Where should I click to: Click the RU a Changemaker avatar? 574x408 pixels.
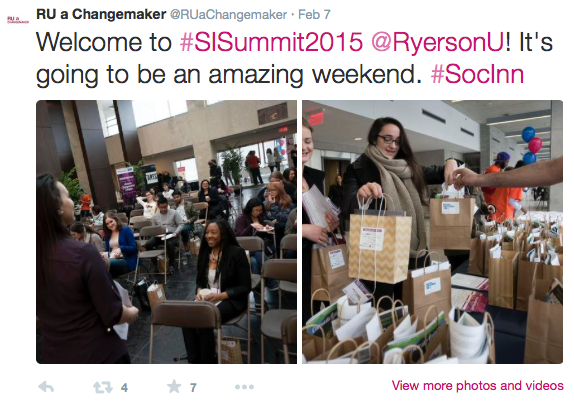coord(18,20)
